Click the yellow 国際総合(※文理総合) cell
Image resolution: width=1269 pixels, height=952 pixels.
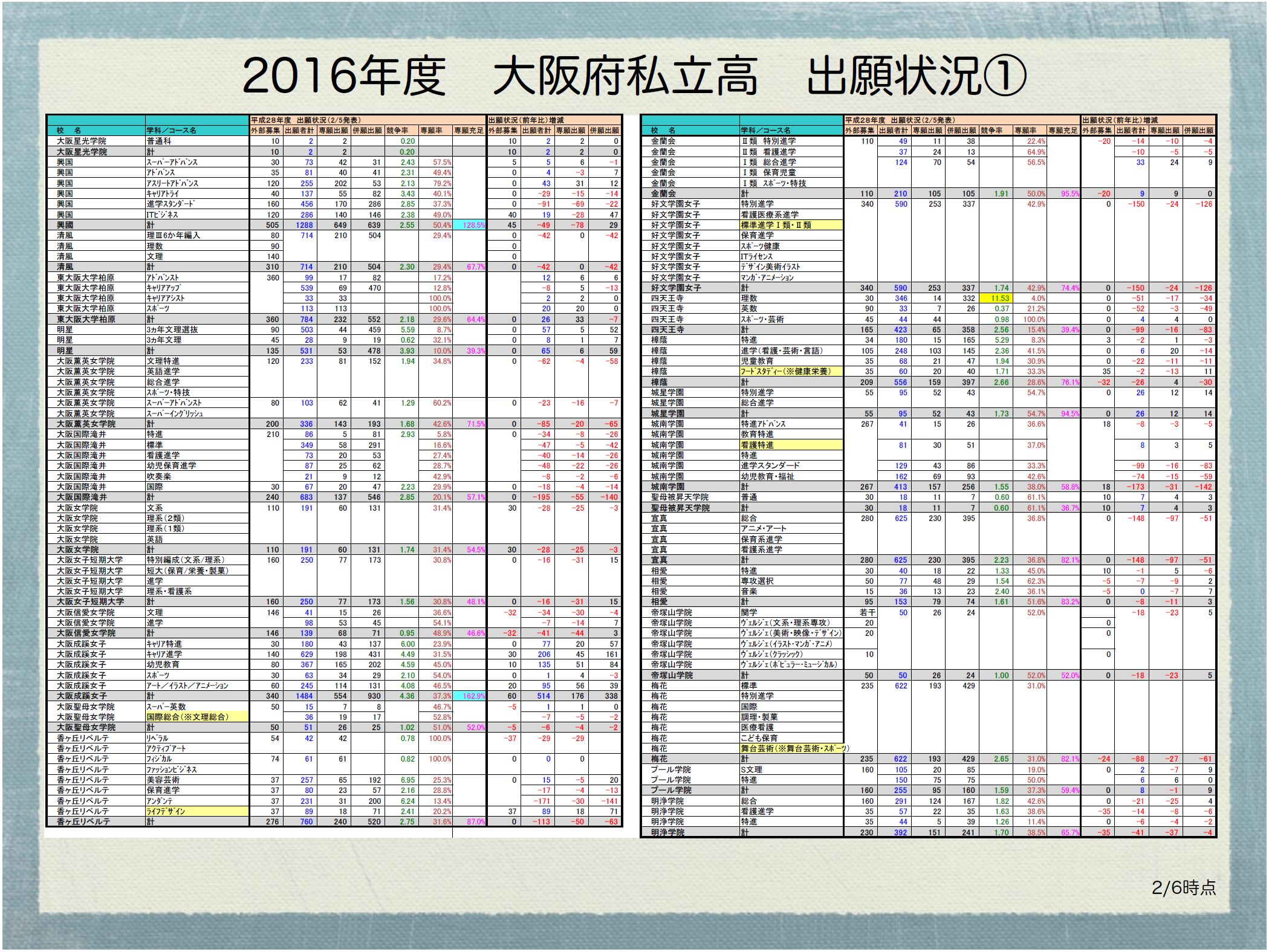(197, 717)
